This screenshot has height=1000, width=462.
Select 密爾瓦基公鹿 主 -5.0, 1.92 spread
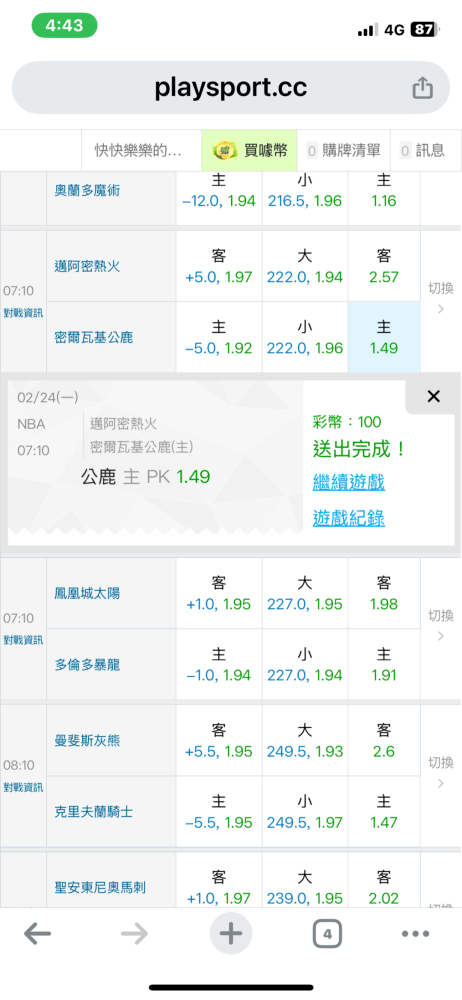(x=219, y=337)
